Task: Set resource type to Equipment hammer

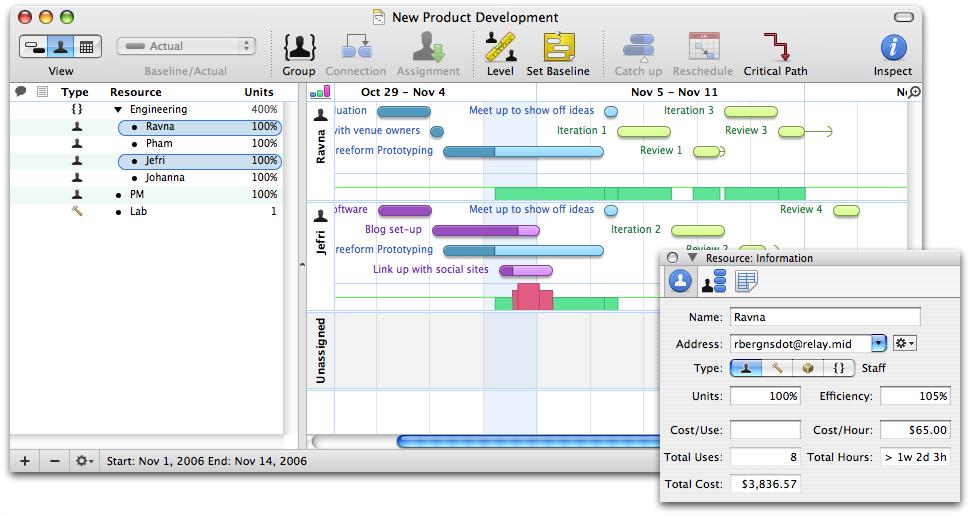Action: tap(777, 368)
